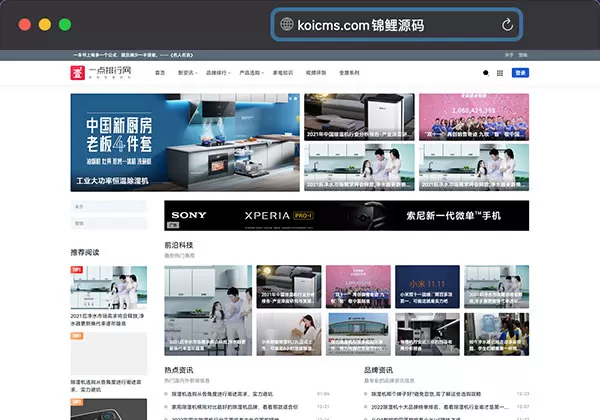Click the Sony Xperia PRO-I ad banner
Viewport: 600px width, 420px height.
click(346, 215)
